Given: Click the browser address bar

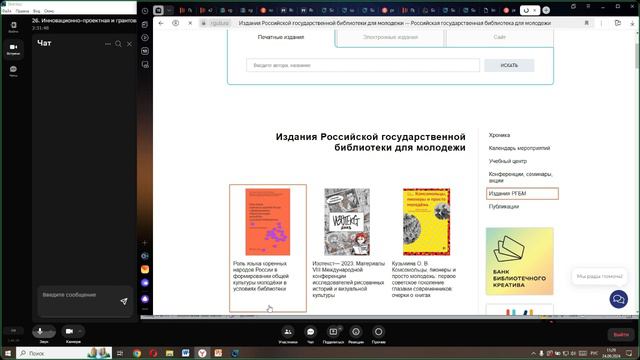Looking at the screenshot, I should pos(394,23).
